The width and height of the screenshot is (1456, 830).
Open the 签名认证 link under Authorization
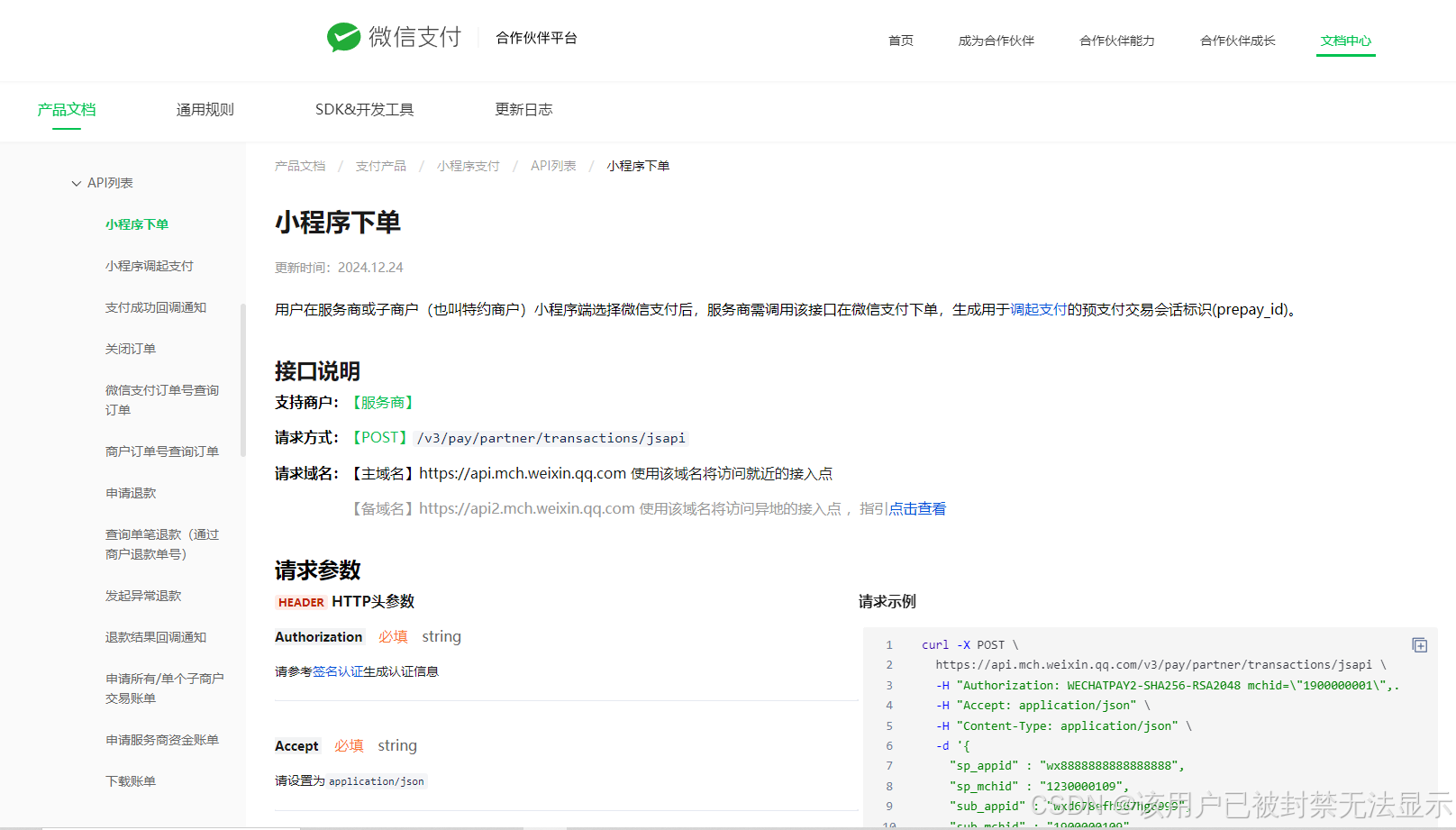point(338,671)
